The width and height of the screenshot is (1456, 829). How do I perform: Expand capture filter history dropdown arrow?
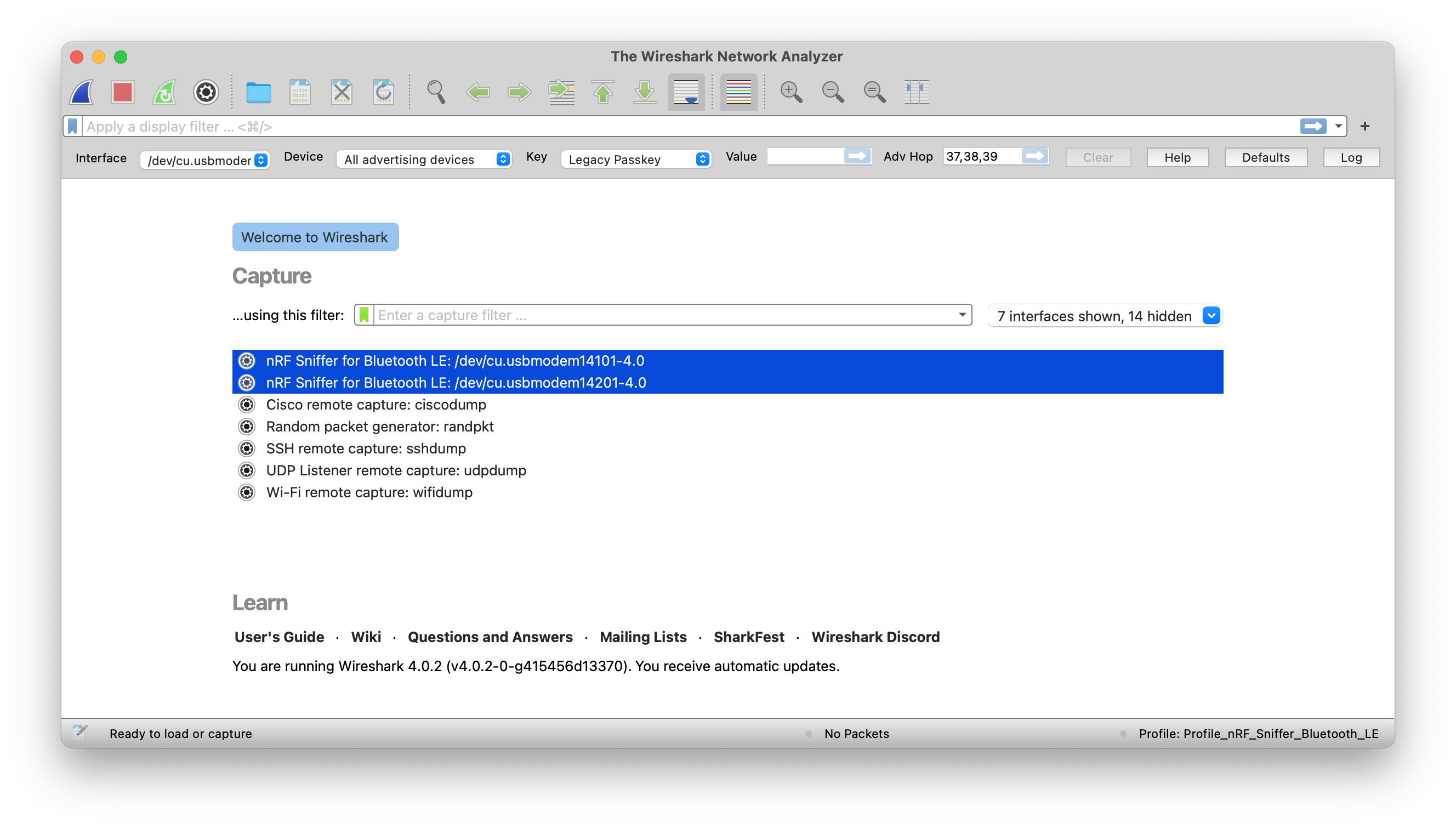coord(962,315)
